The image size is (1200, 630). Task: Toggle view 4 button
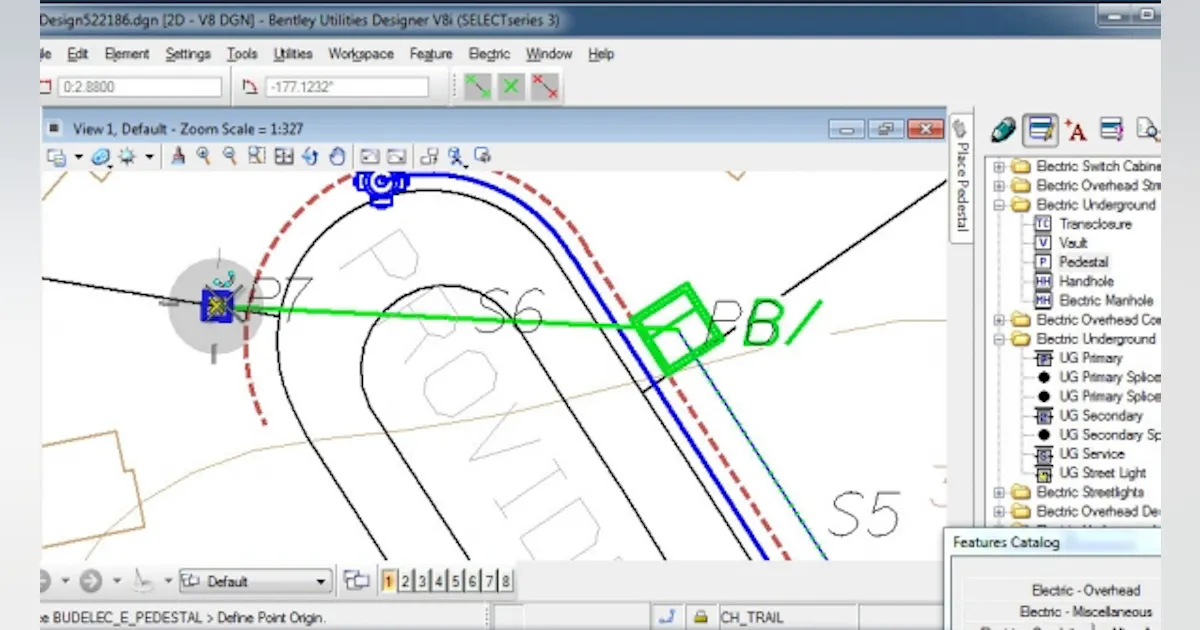pyautogui.click(x=440, y=581)
